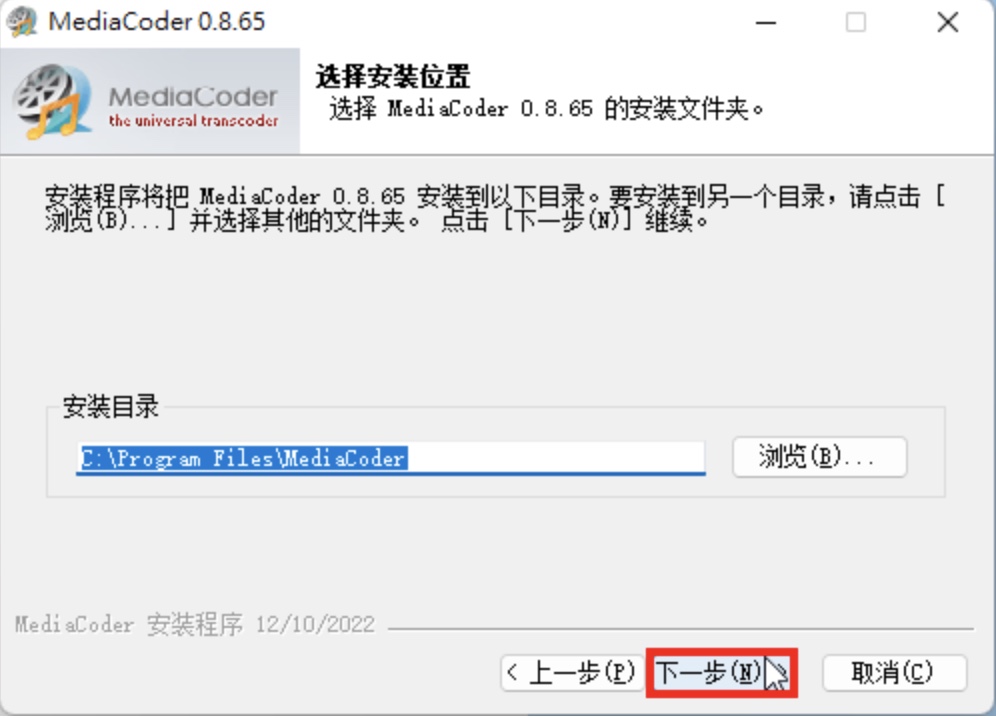This screenshot has height=718, width=996.
Task: Minimize the MediaCoder installer window
Action: click(765, 22)
